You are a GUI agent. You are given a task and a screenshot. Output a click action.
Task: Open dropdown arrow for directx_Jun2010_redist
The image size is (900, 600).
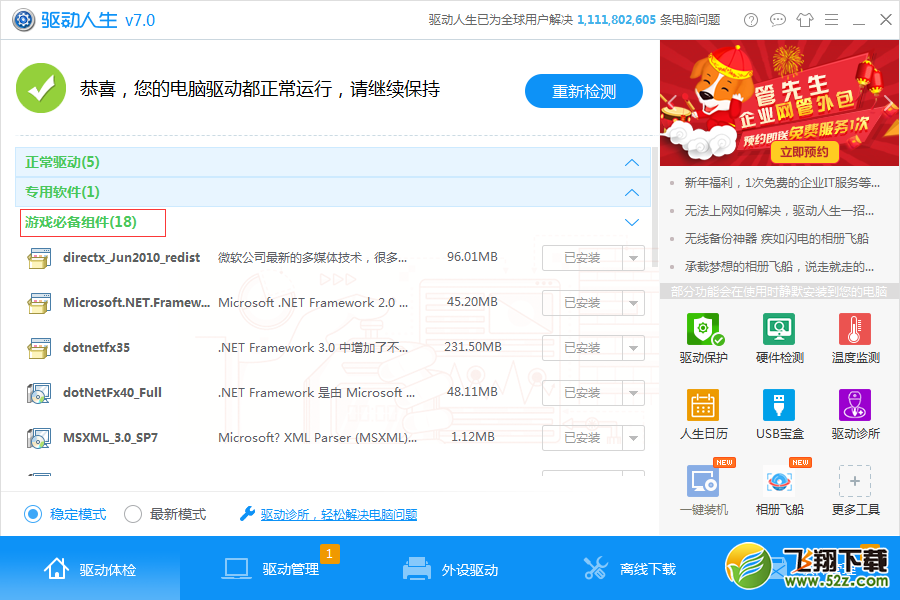[633, 258]
